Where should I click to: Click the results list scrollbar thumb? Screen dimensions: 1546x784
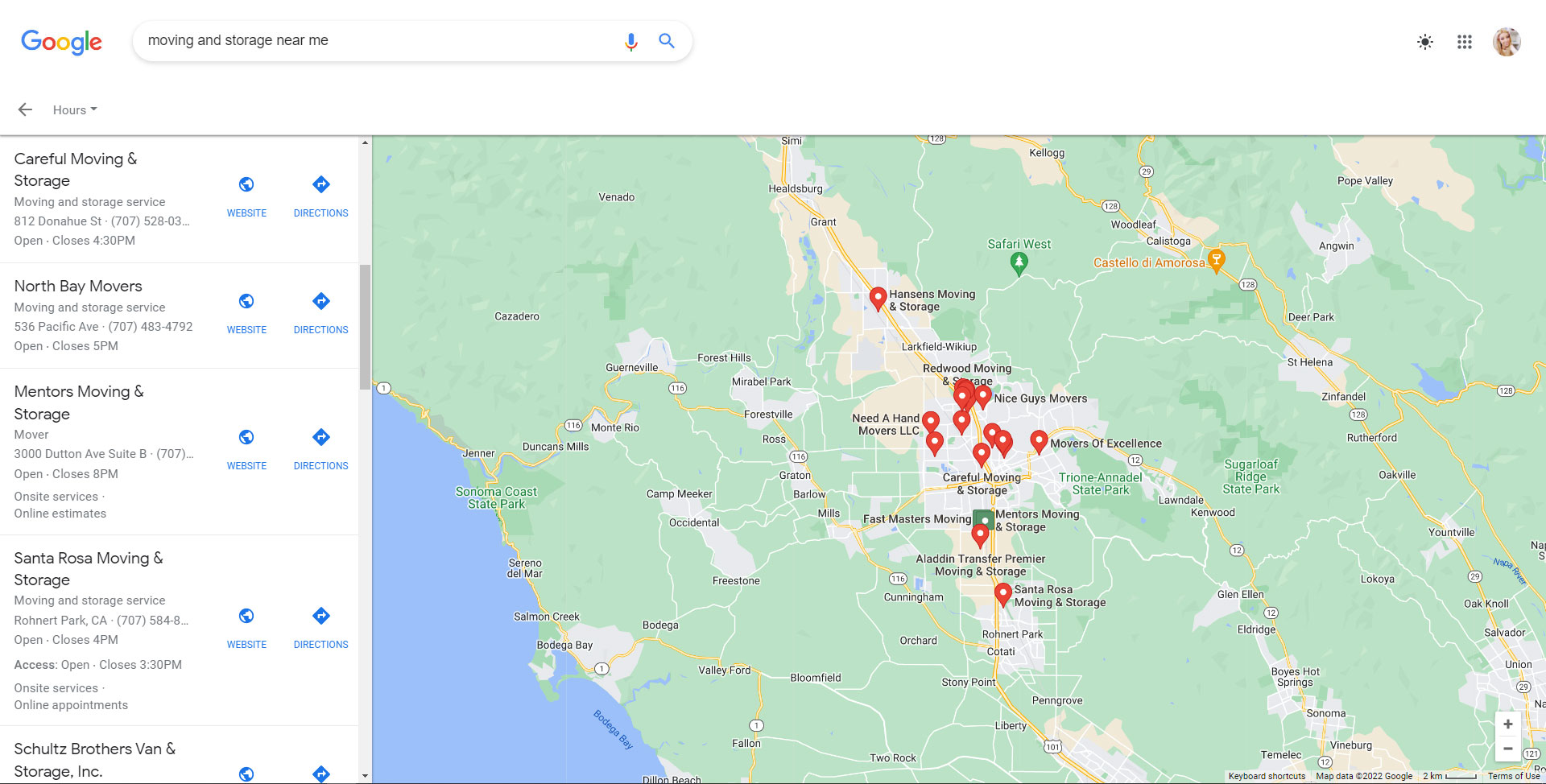(365, 327)
